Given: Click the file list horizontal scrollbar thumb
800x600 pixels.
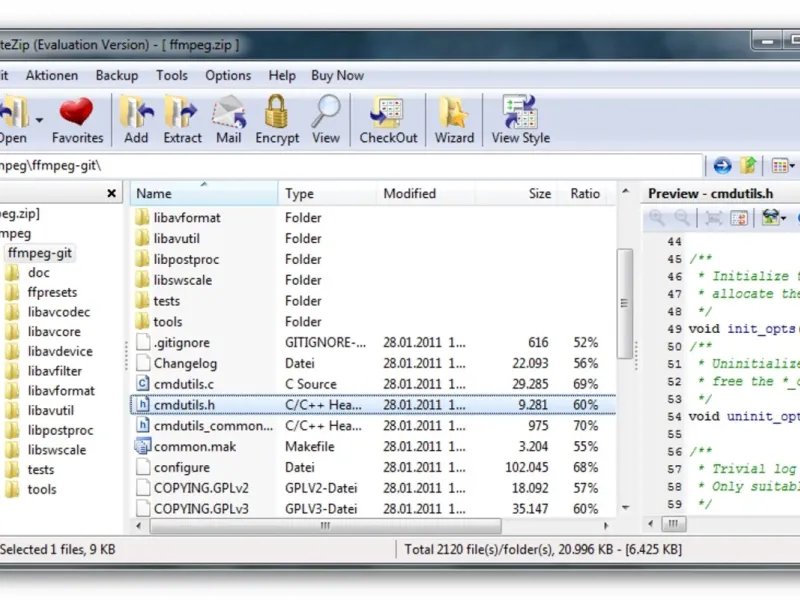Looking at the screenshot, I should 326,526.
